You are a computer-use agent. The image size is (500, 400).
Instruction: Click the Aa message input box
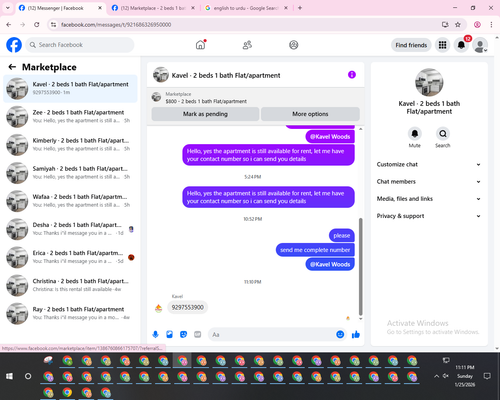(272, 334)
